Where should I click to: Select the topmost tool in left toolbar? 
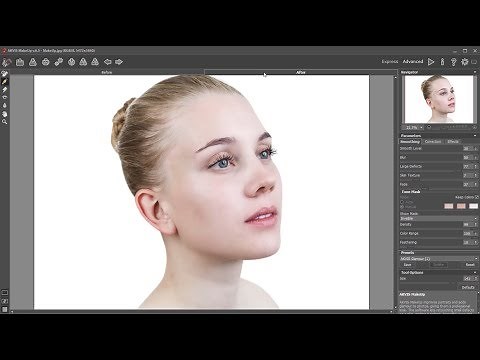coord(5,74)
